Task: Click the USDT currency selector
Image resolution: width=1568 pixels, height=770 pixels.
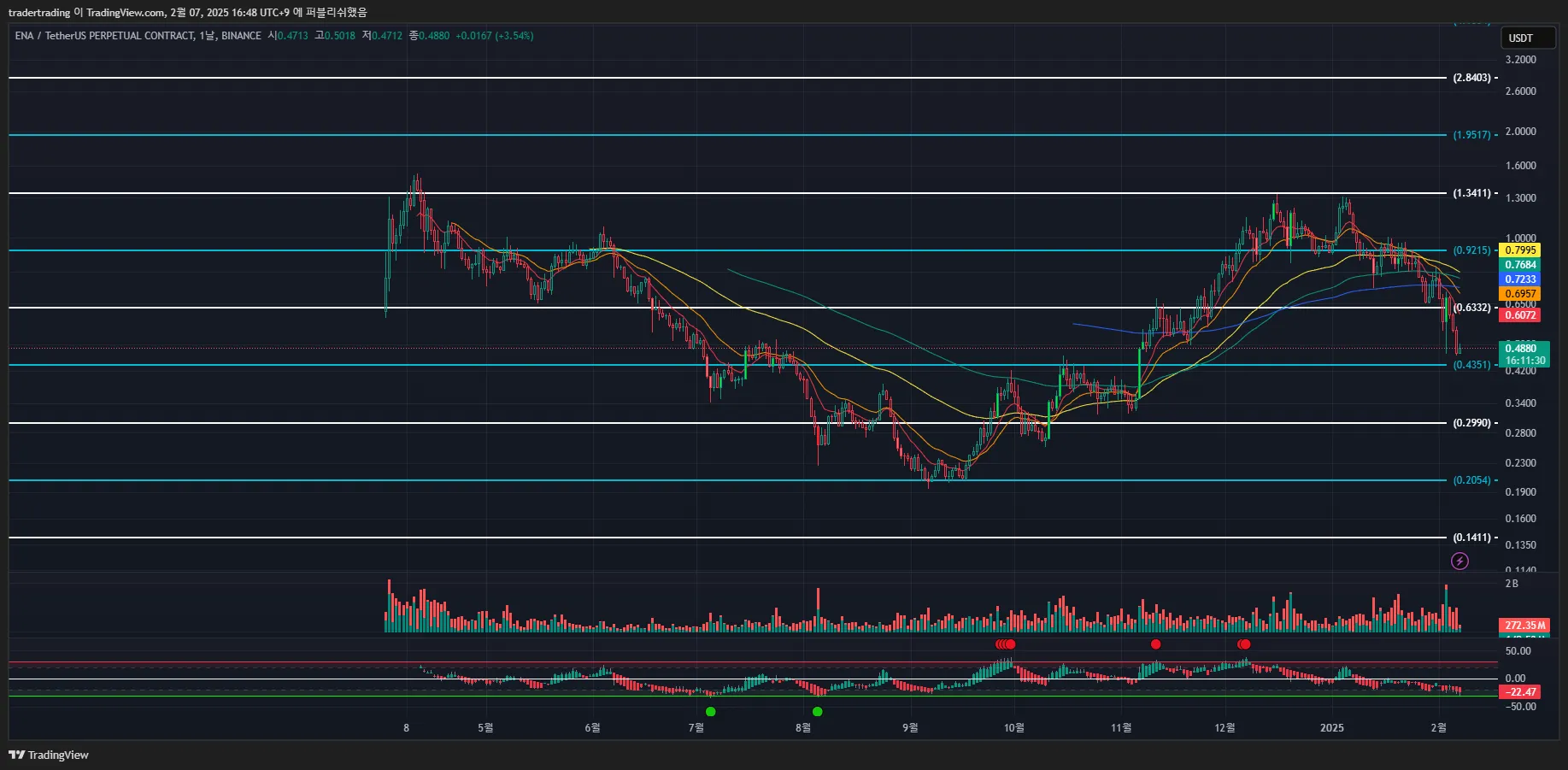Action: pyautogui.click(x=1528, y=38)
